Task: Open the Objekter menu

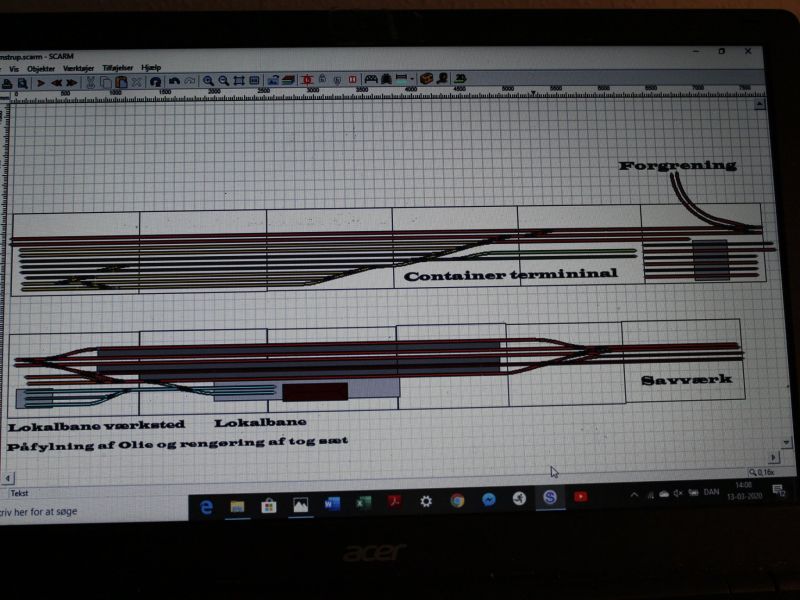Action: [x=41, y=68]
